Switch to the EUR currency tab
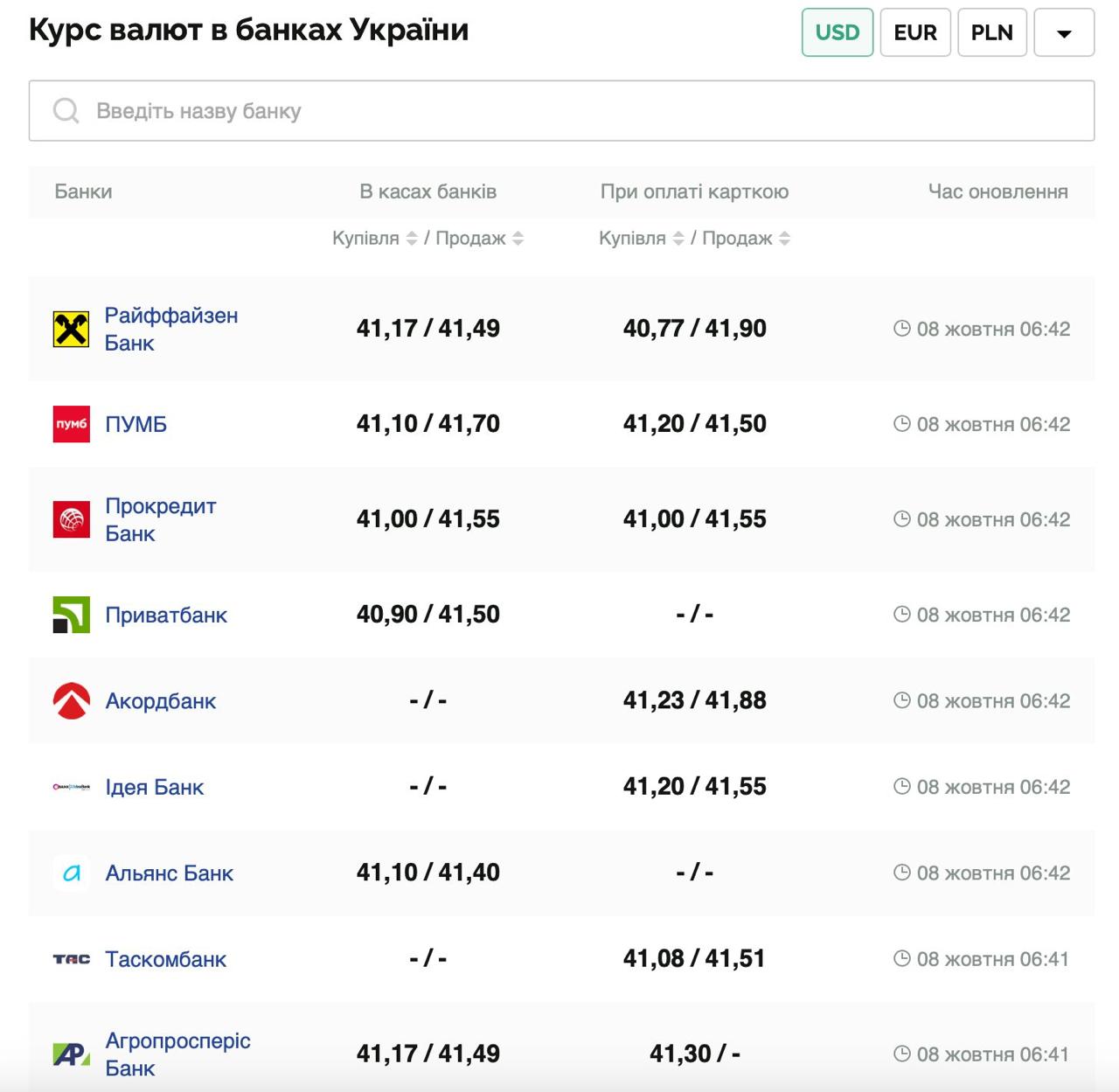This screenshot has height=1092, width=1119. tap(914, 33)
